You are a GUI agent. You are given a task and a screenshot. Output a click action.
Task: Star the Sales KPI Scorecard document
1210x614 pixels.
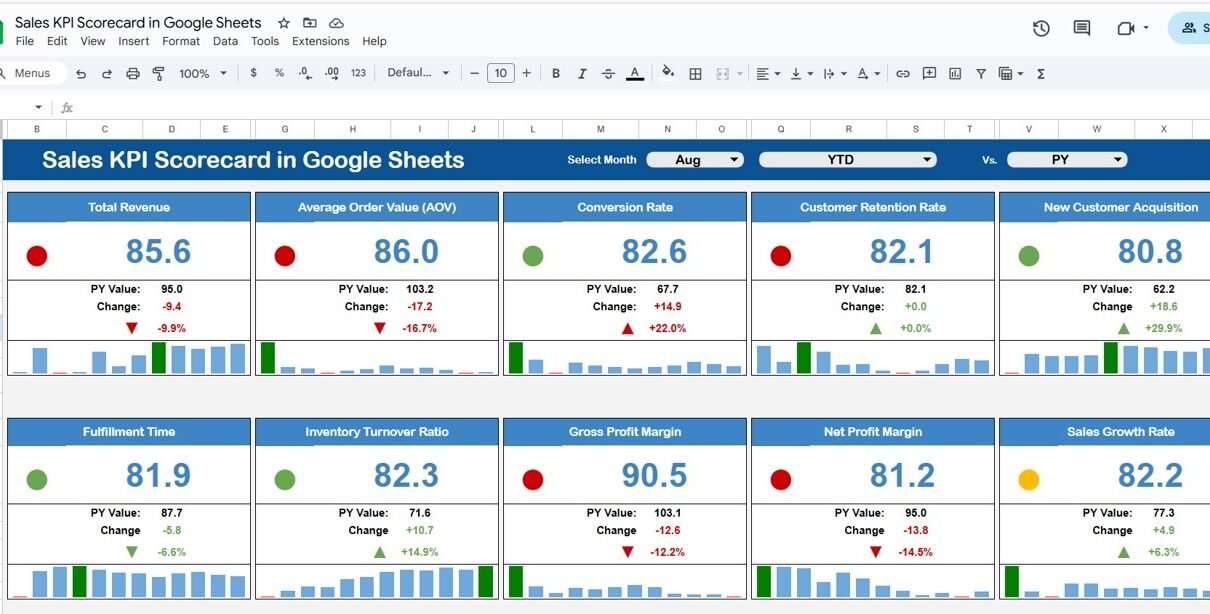[x=284, y=22]
